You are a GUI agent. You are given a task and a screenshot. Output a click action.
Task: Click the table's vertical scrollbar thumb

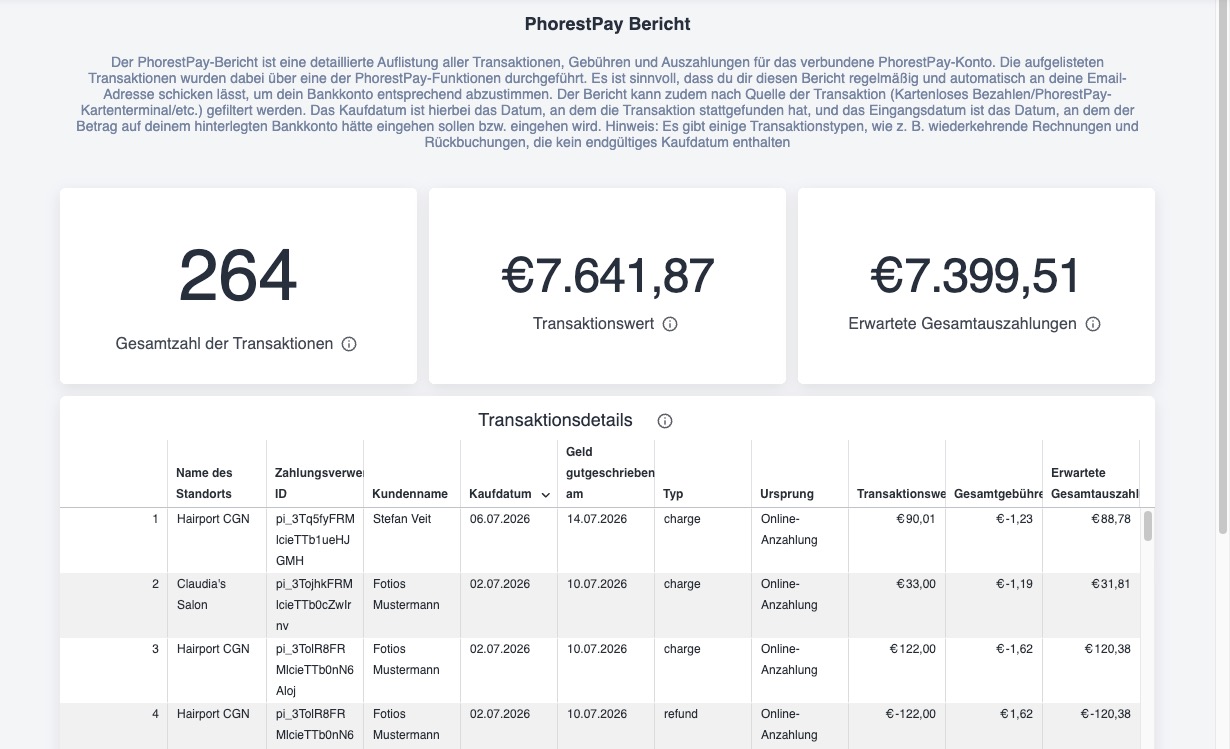pyautogui.click(x=1148, y=526)
